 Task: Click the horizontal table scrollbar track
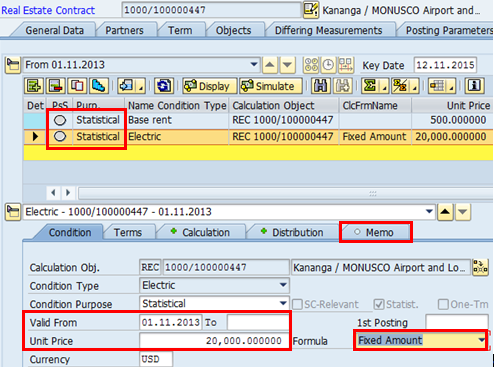[286, 193]
